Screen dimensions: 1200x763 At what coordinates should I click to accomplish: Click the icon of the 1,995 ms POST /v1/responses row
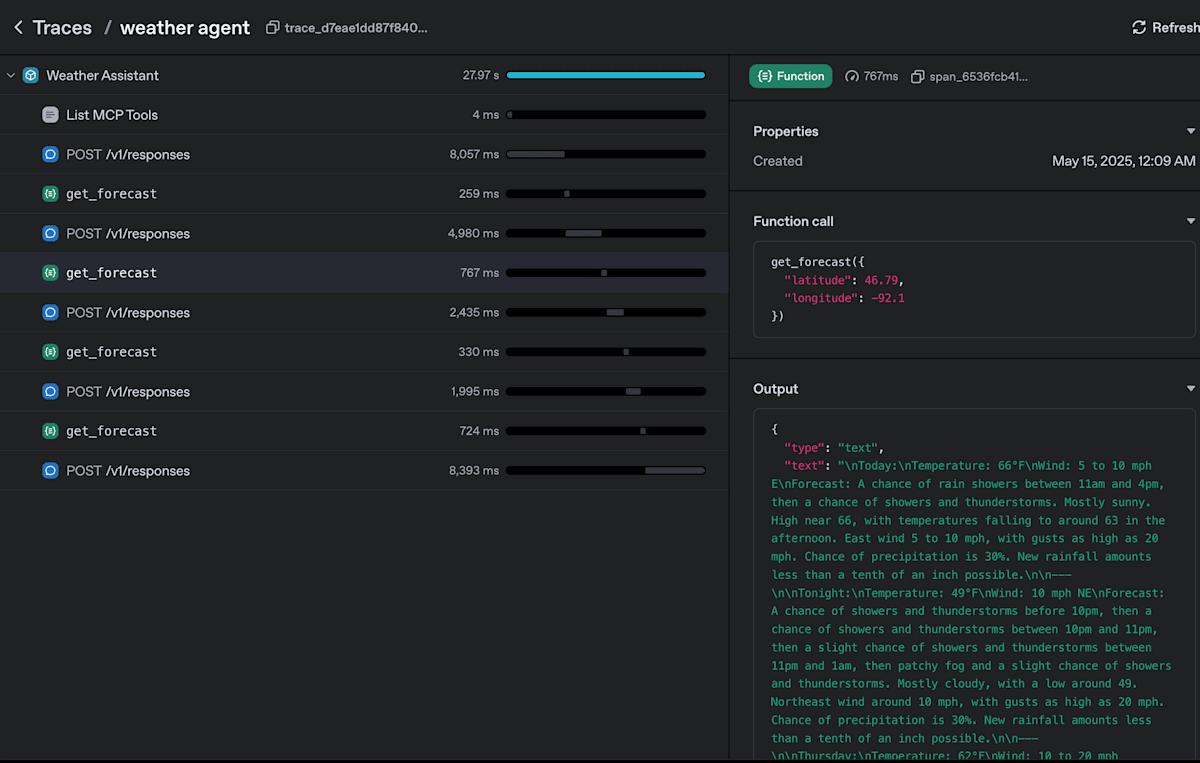(50, 391)
